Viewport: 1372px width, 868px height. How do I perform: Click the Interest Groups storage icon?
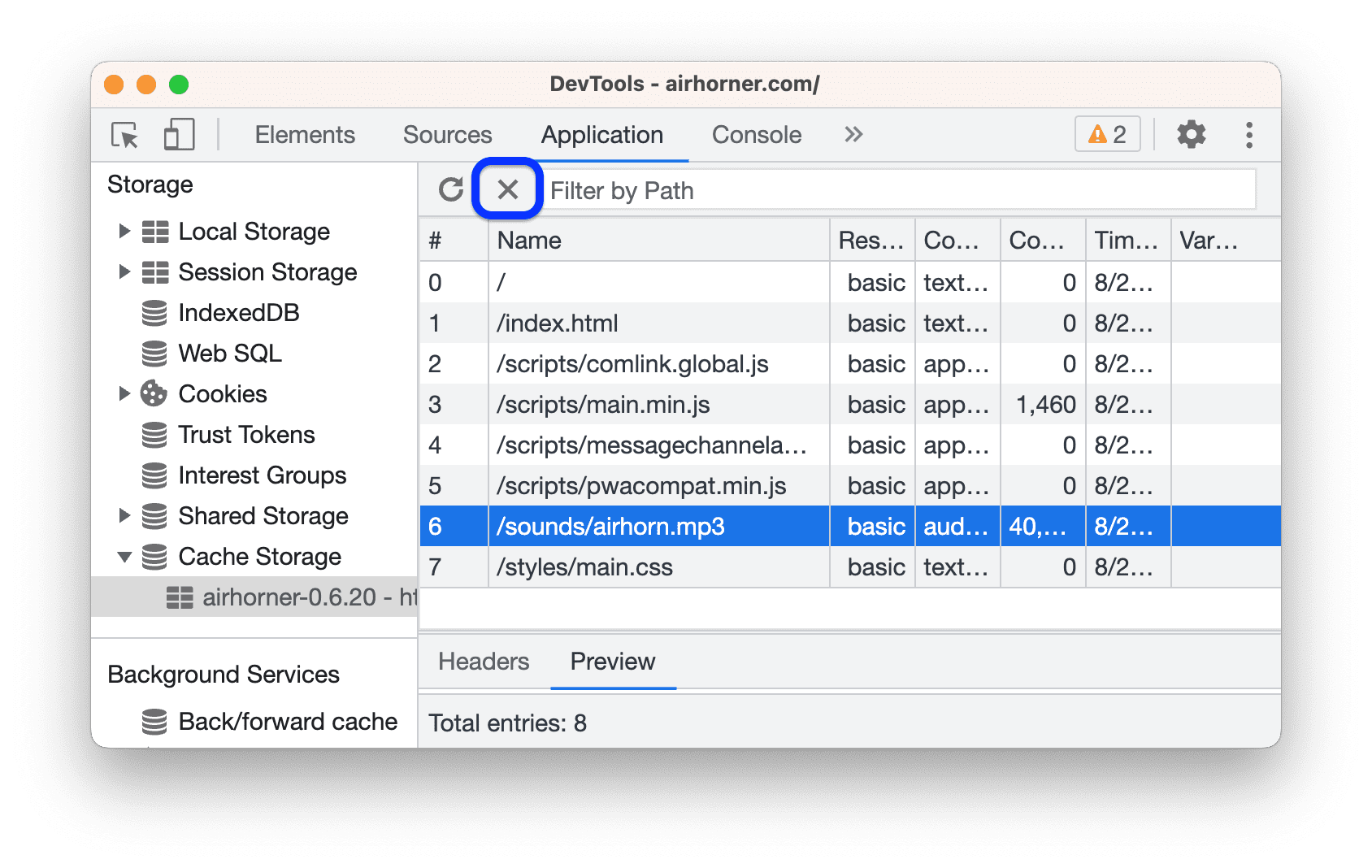pyautogui.click(x=155, y=475)
